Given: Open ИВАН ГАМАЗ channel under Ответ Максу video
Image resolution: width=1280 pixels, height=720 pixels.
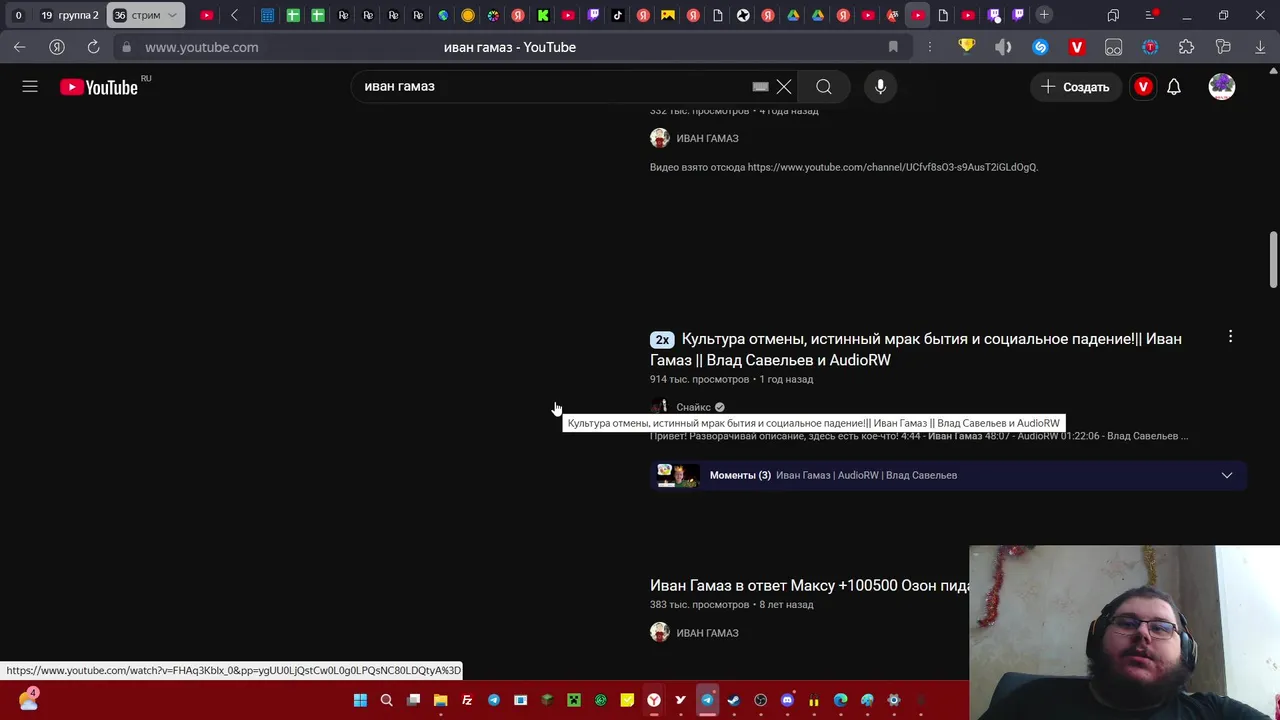Looking at the screenshot, I should [707, 632].
